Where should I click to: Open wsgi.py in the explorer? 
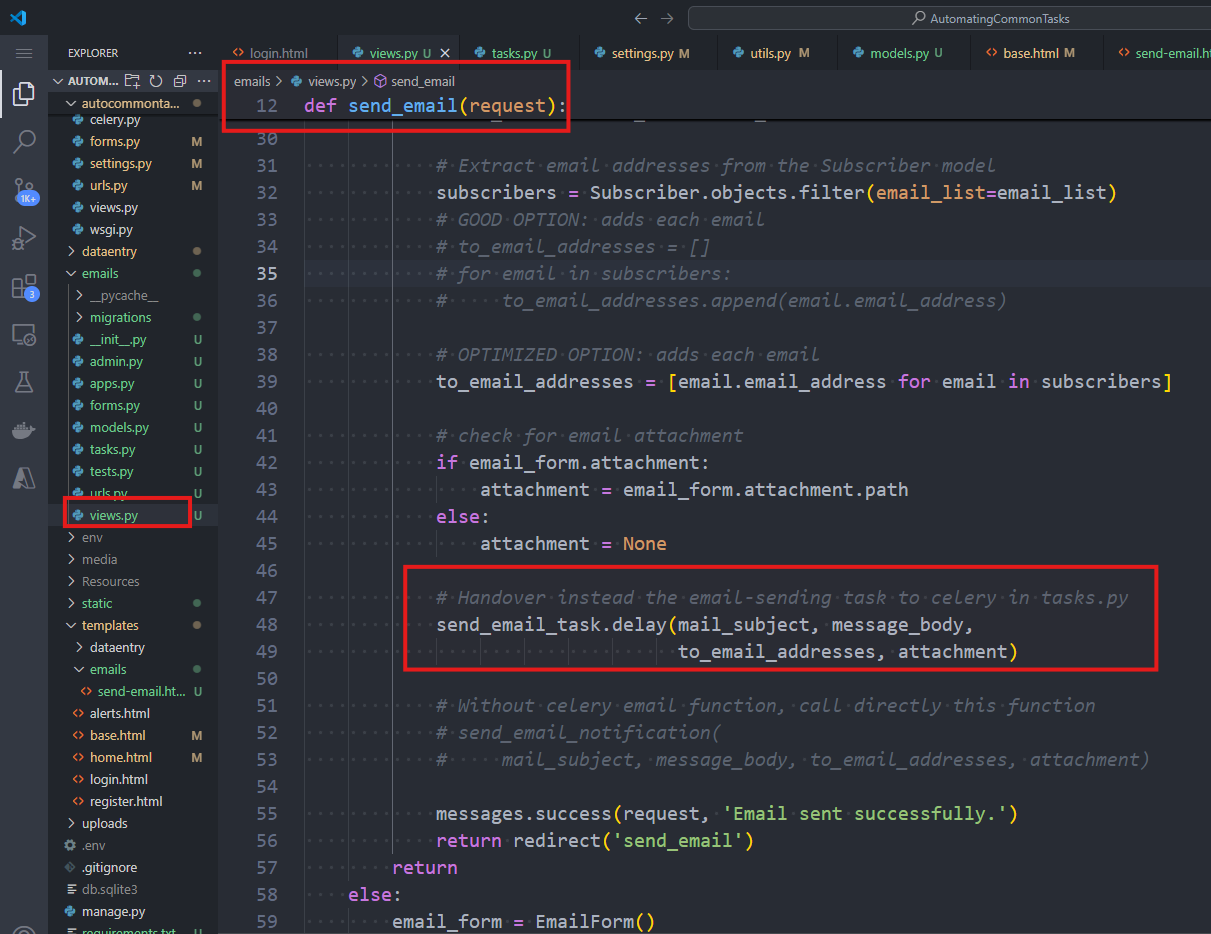(x=133, y=229)
